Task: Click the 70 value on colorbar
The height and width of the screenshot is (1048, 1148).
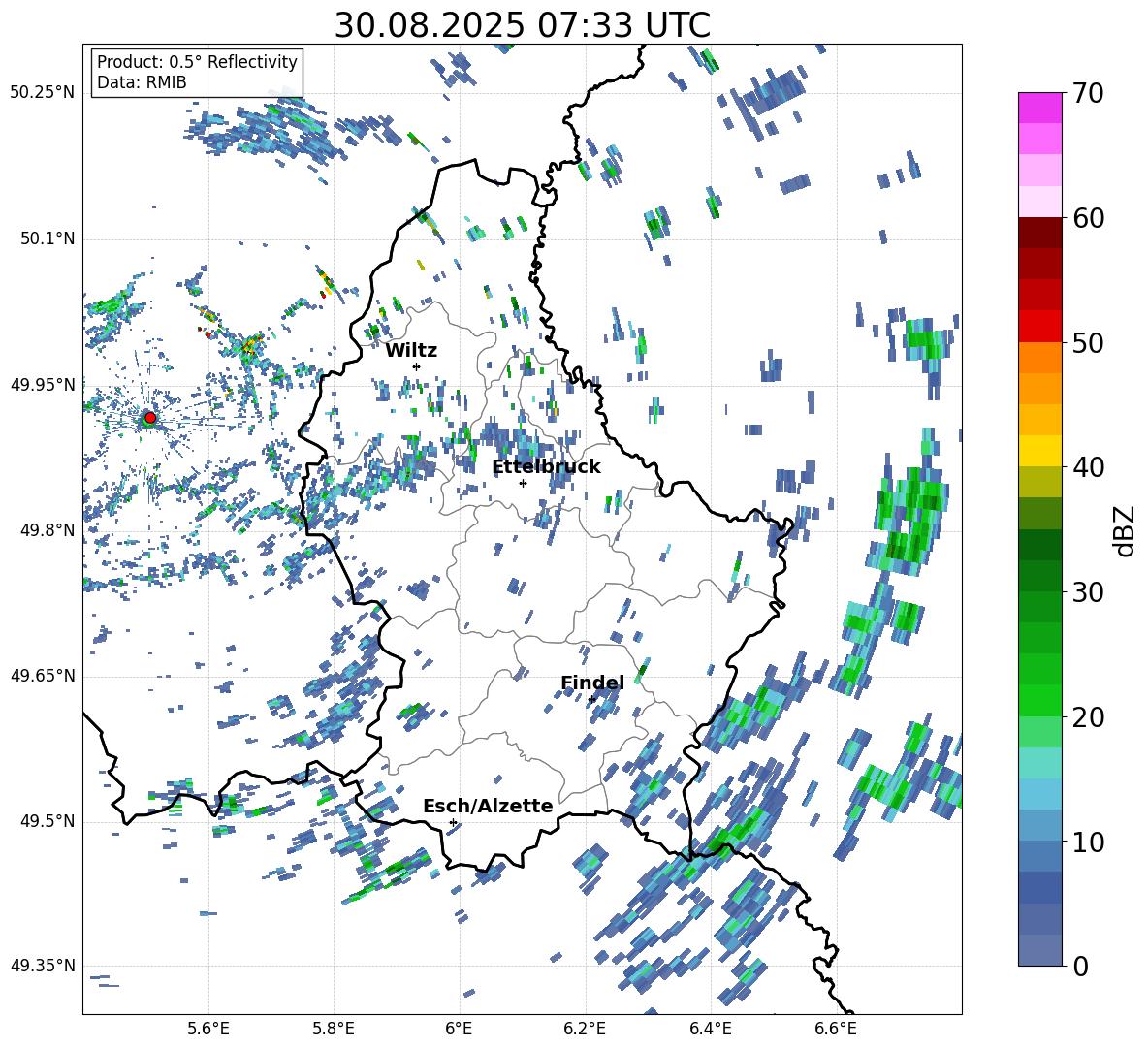Action: 1089,93
